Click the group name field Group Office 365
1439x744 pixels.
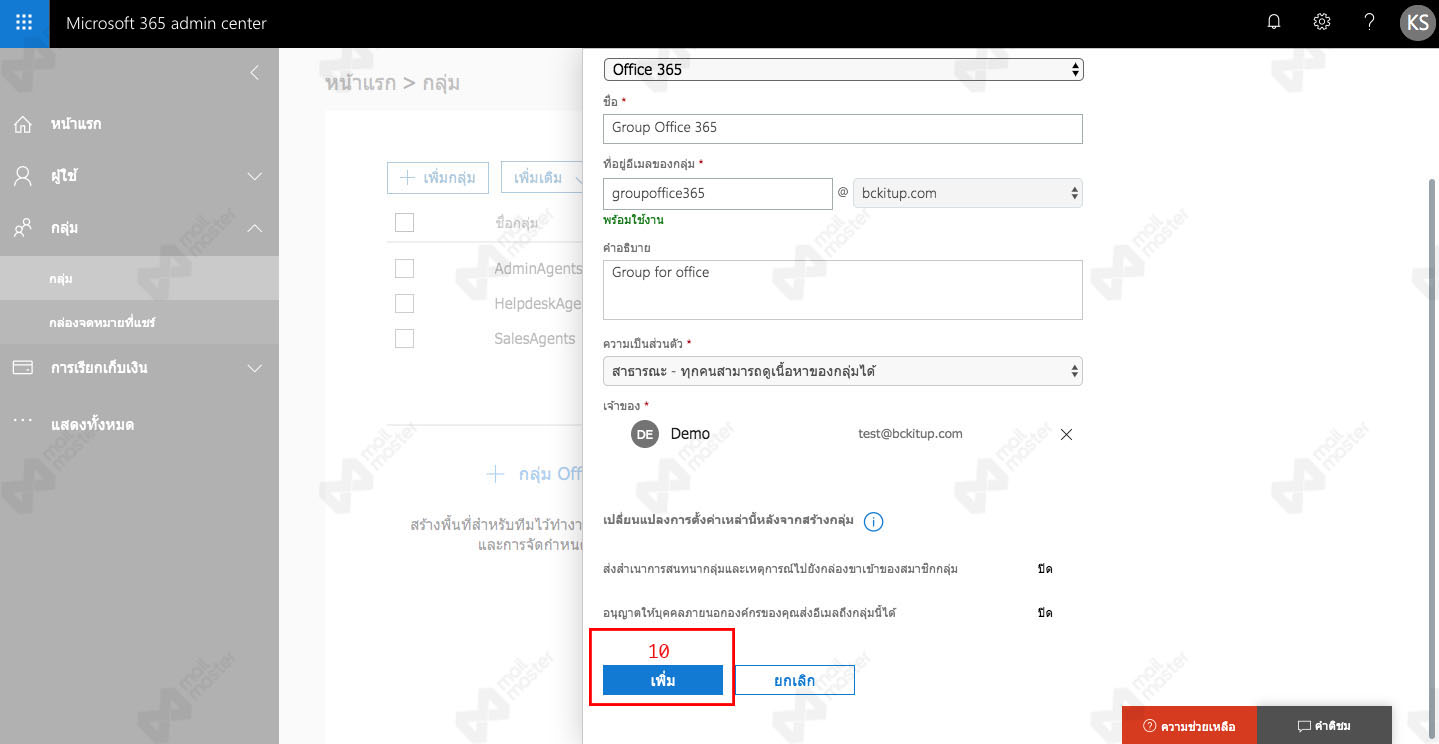coord(843,128)
